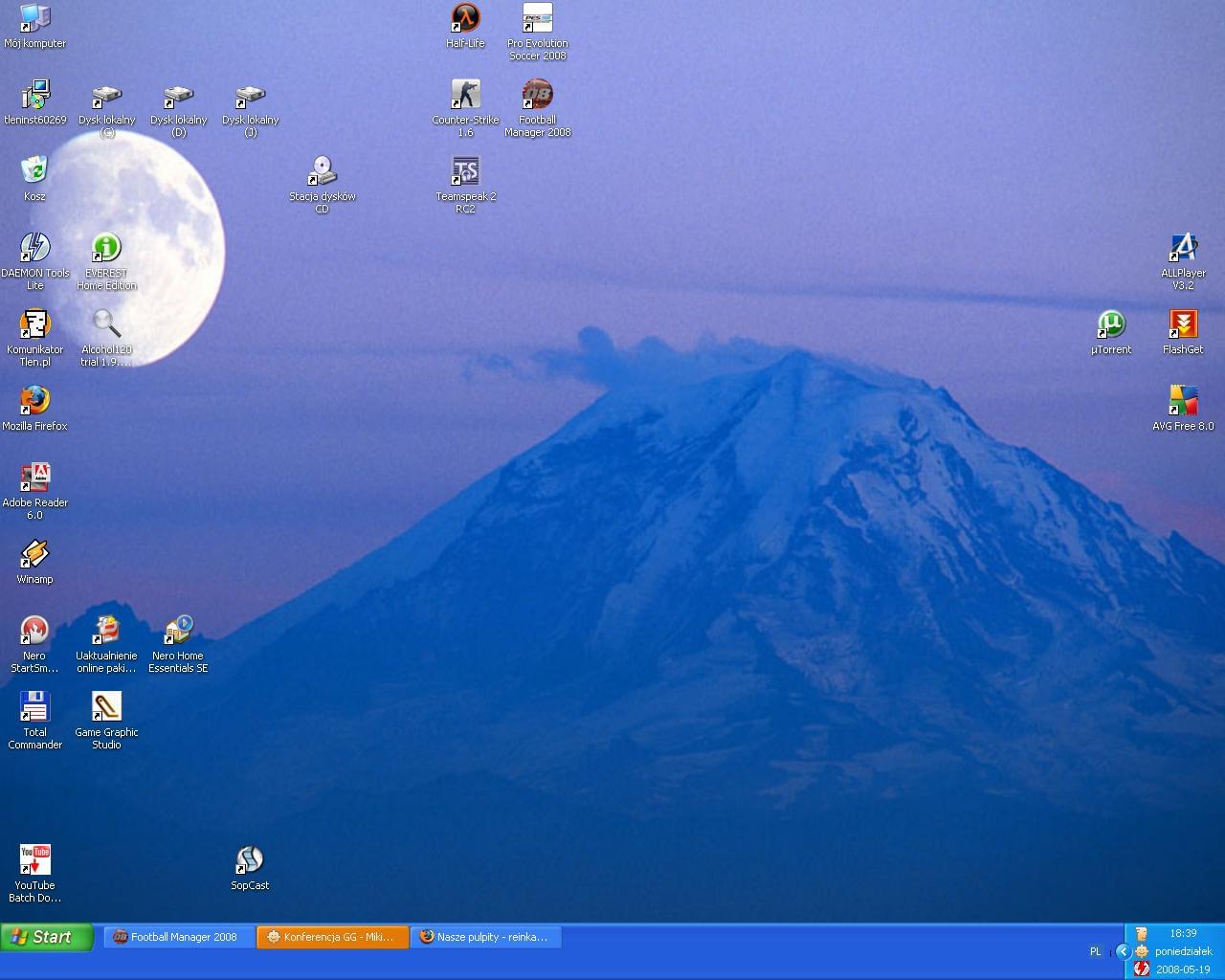The width and height of the screenshot is (1225, 980).
Task: Open Nero Home Essentials SE icon
Action: point(178,645)
